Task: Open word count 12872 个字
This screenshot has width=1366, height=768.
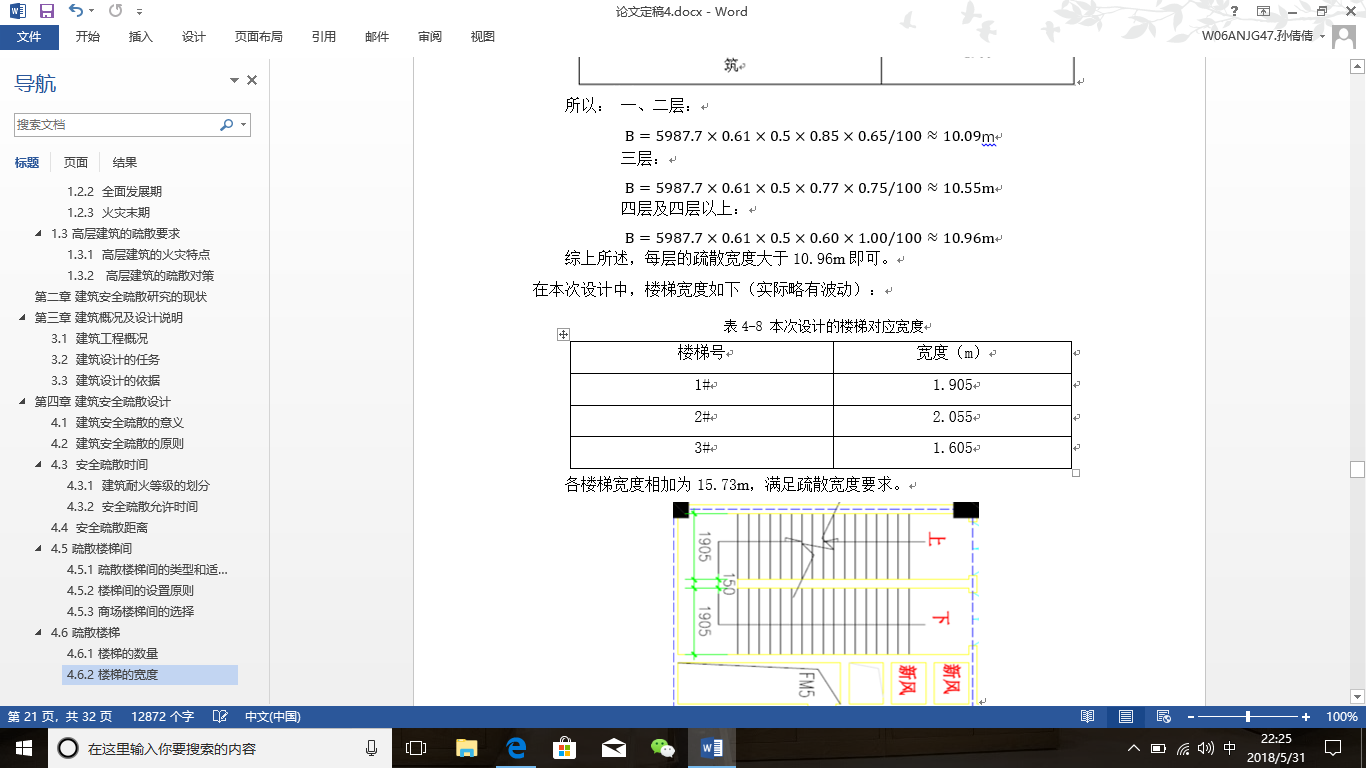Action: pyautogui.click(x=162, y=717)
